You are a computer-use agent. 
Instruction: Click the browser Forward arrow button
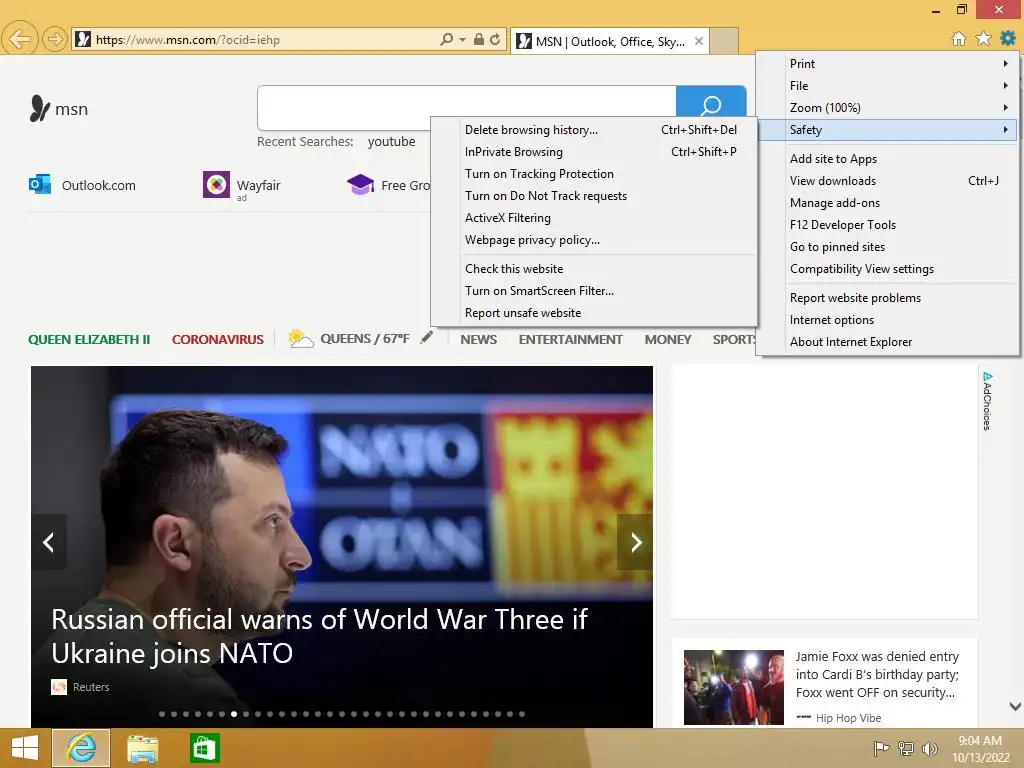[55, 39]
